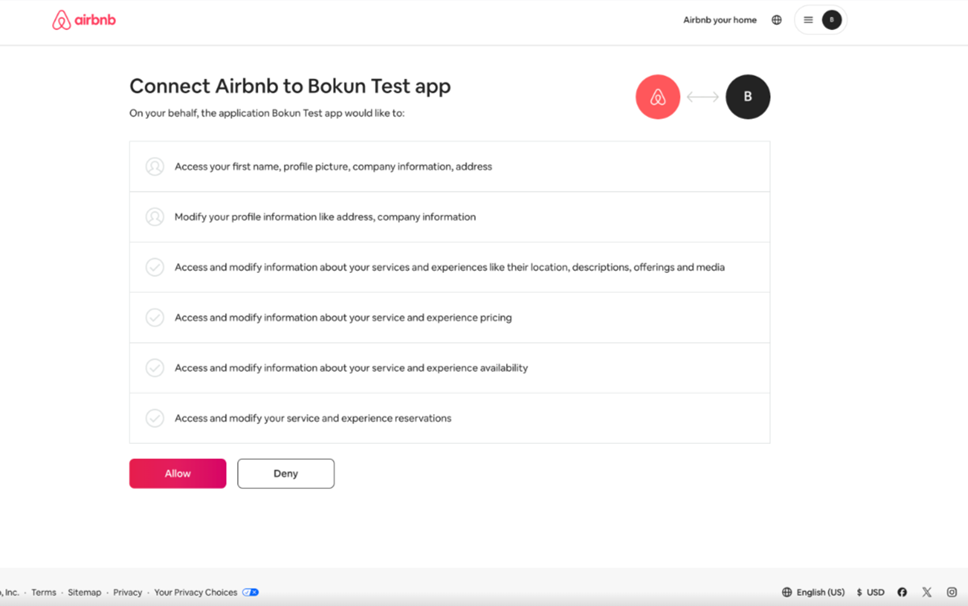Open the globe language selector in header
Image resolution: width=968 pixels, height=606 pixels.
776,20
